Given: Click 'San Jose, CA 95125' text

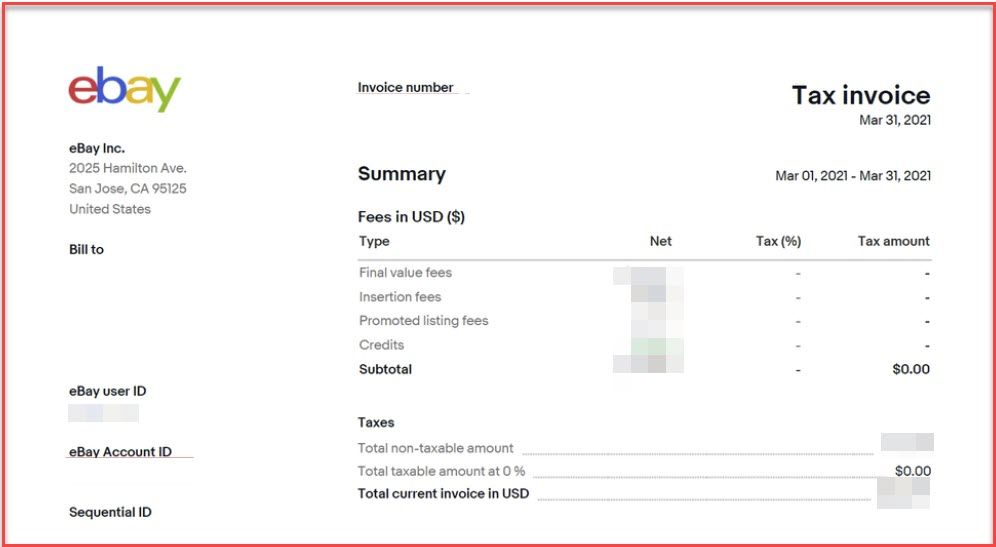Looking at the screenshot, I should [x=128, y=189].
